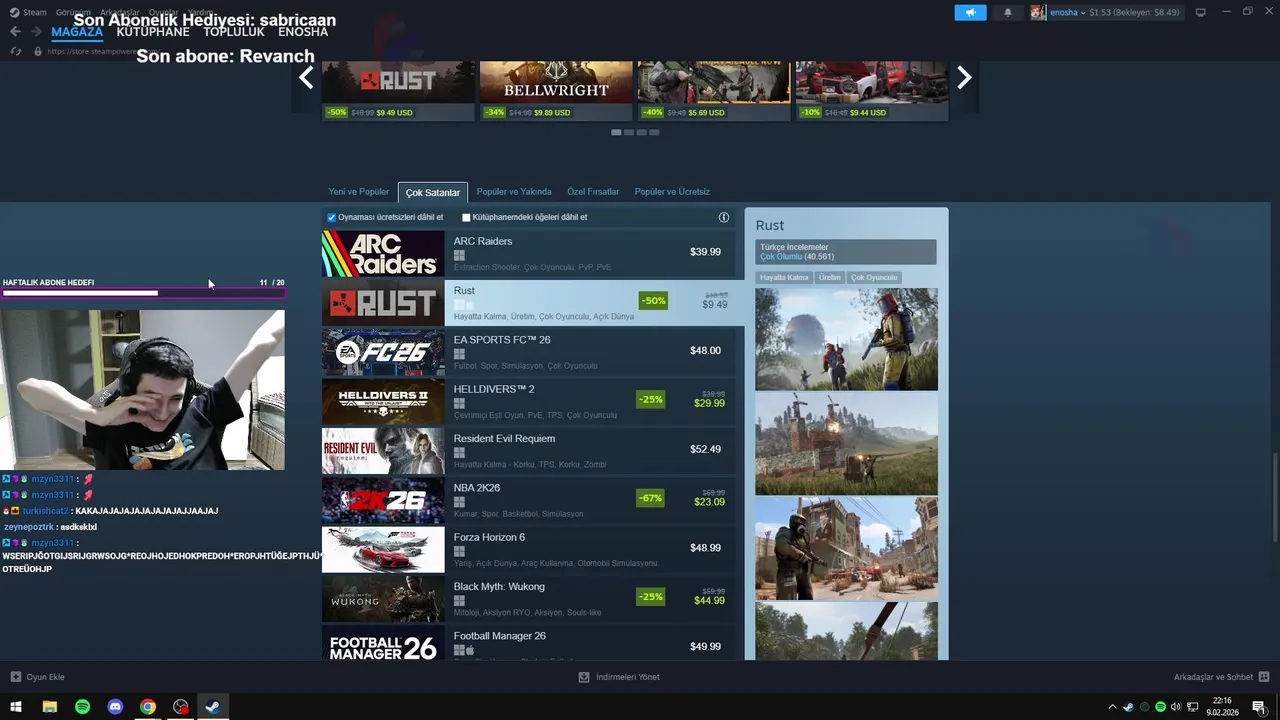The image size is (1280, 720).
Task: Open File Explorer from taskbar
Action: point(49,707)
